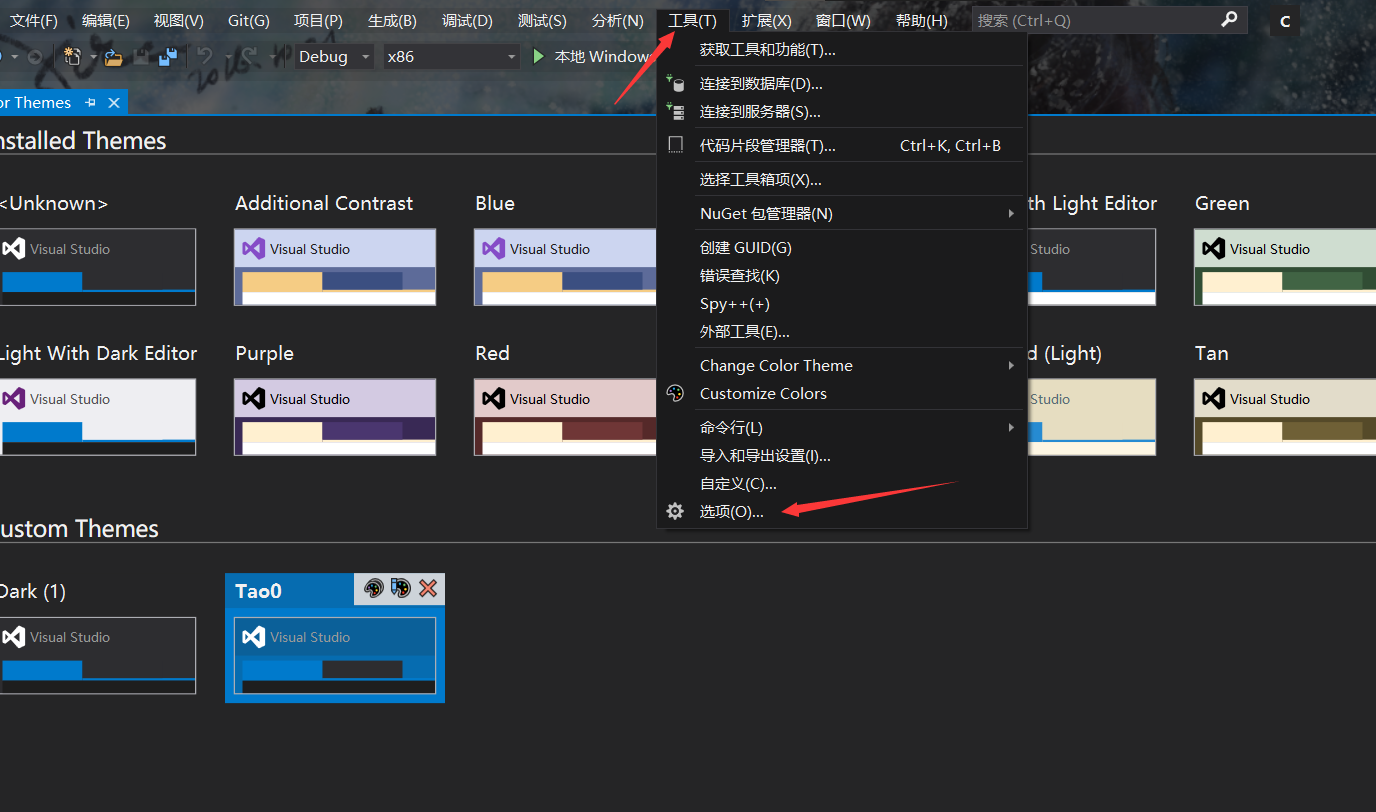Click the Open Folder toolbar icon
This screenshot has width=1376, height=812.
[x=113, y=58]
